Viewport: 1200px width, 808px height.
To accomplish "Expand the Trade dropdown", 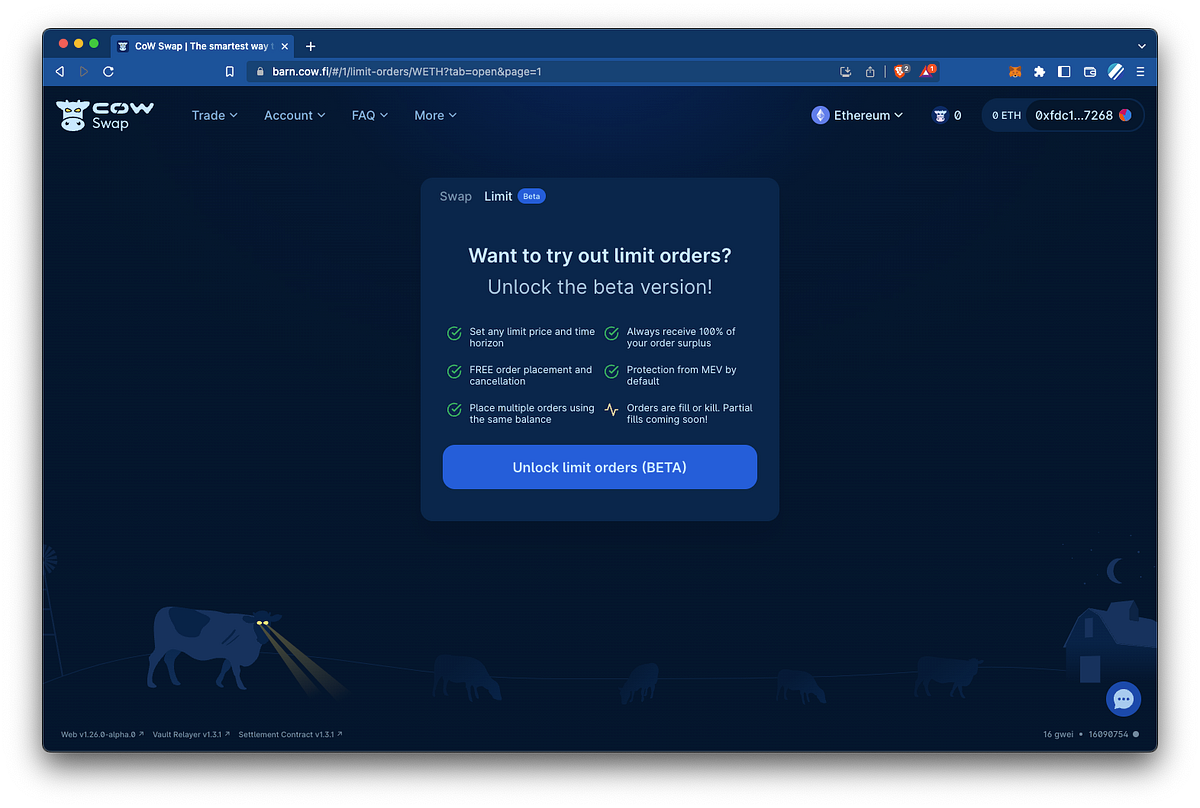I will [214, 115].
